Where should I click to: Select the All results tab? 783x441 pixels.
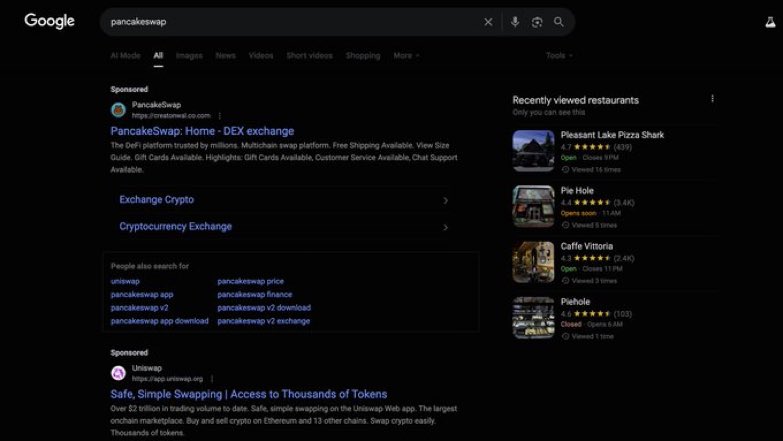(158, 55)
